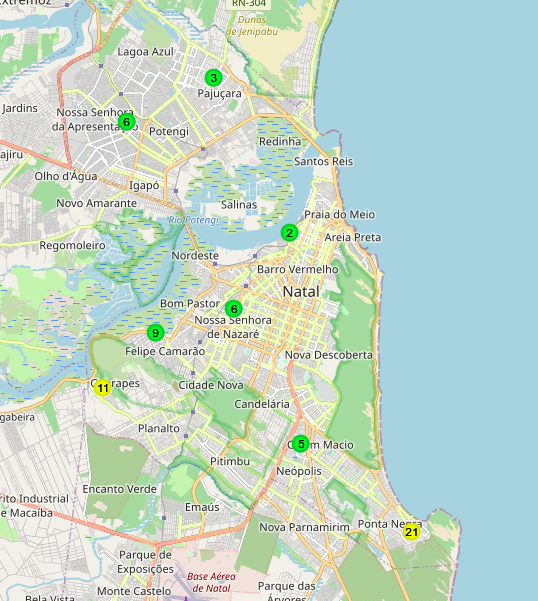Open cluster marker 6 near Bom Pastor
Screen dimensions: 538x601
click(234, 309)
